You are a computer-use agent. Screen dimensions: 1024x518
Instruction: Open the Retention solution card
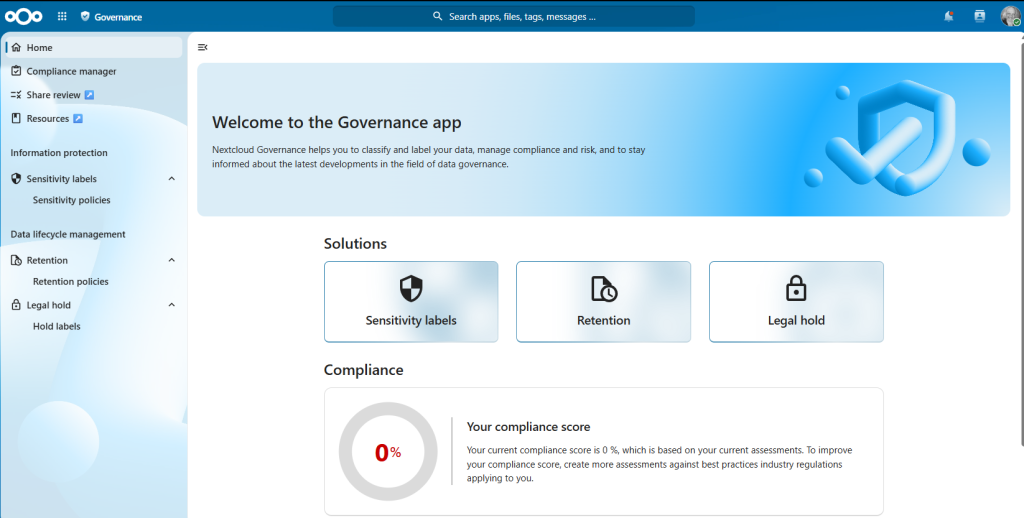[603, 302]
